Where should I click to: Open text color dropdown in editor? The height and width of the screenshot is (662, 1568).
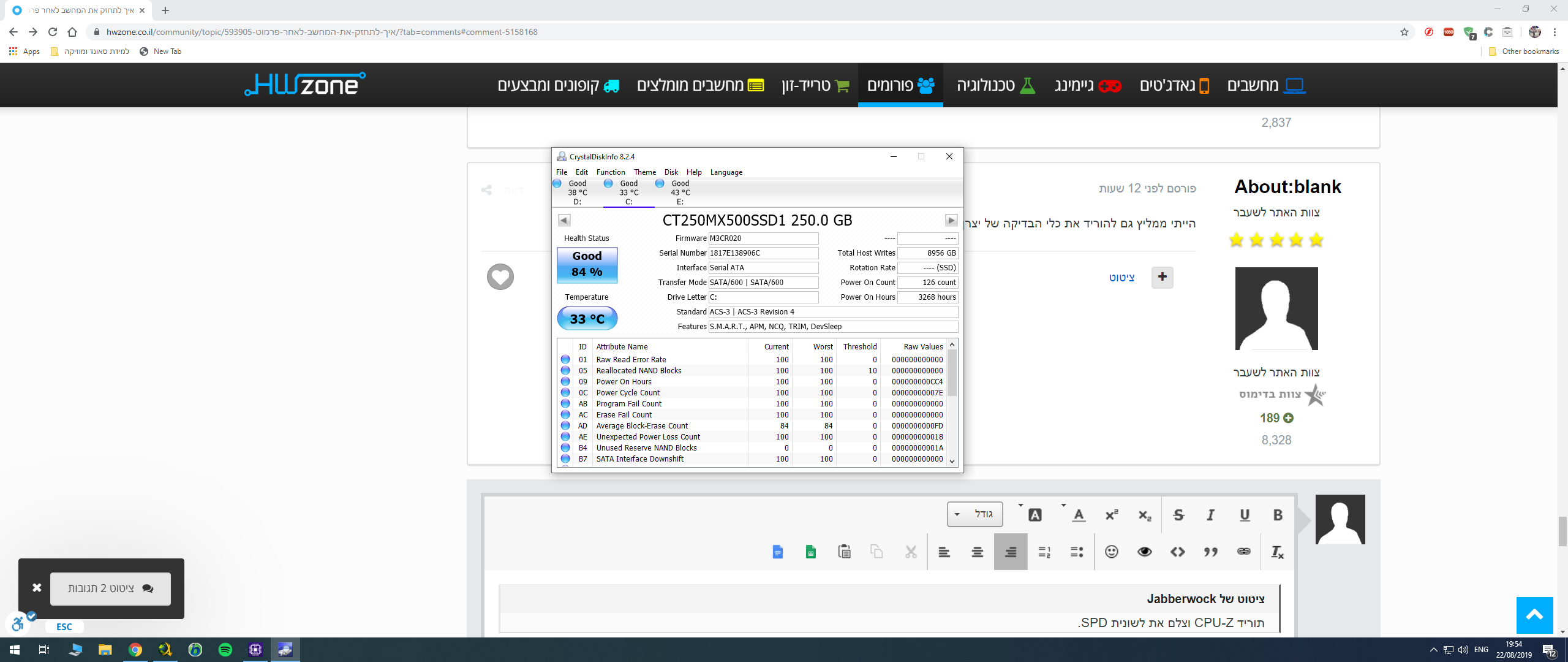coord(1079,515)
